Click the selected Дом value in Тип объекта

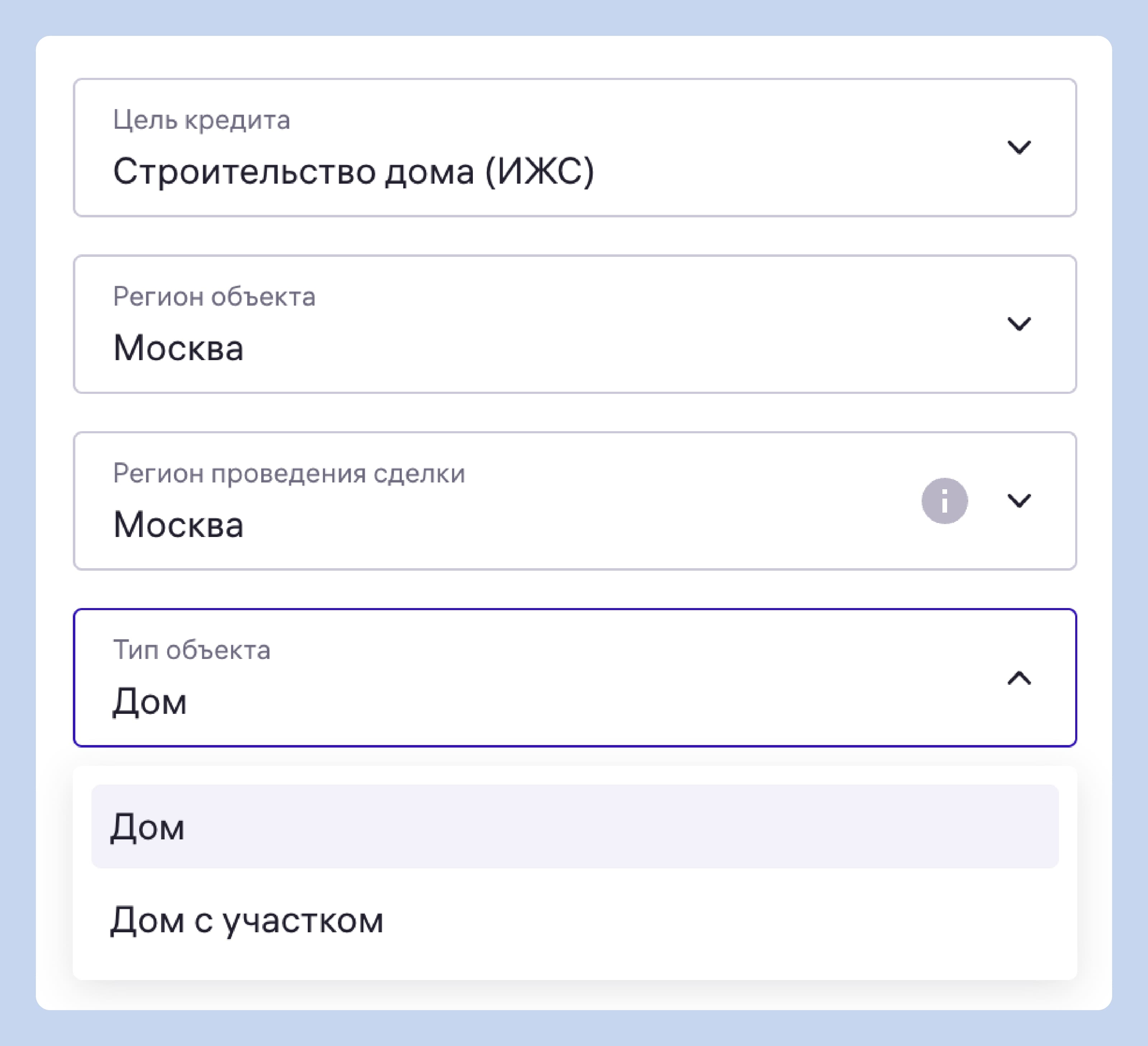[x=149, y=702]
